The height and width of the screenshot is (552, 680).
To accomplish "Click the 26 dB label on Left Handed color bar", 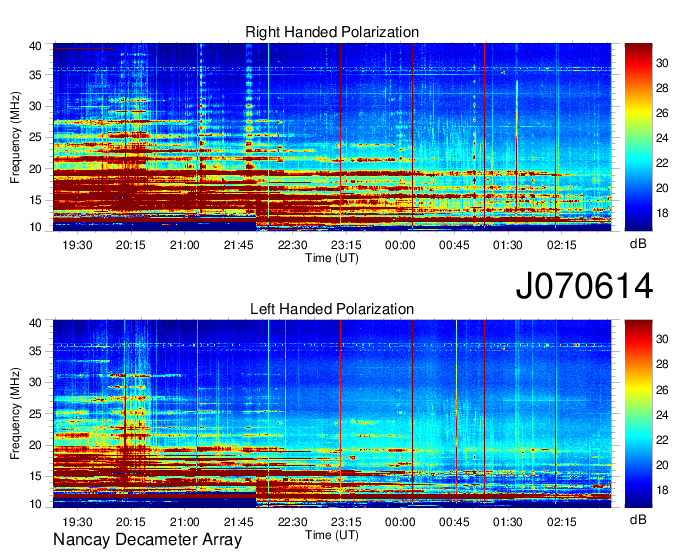I will [x=662, y=390].
